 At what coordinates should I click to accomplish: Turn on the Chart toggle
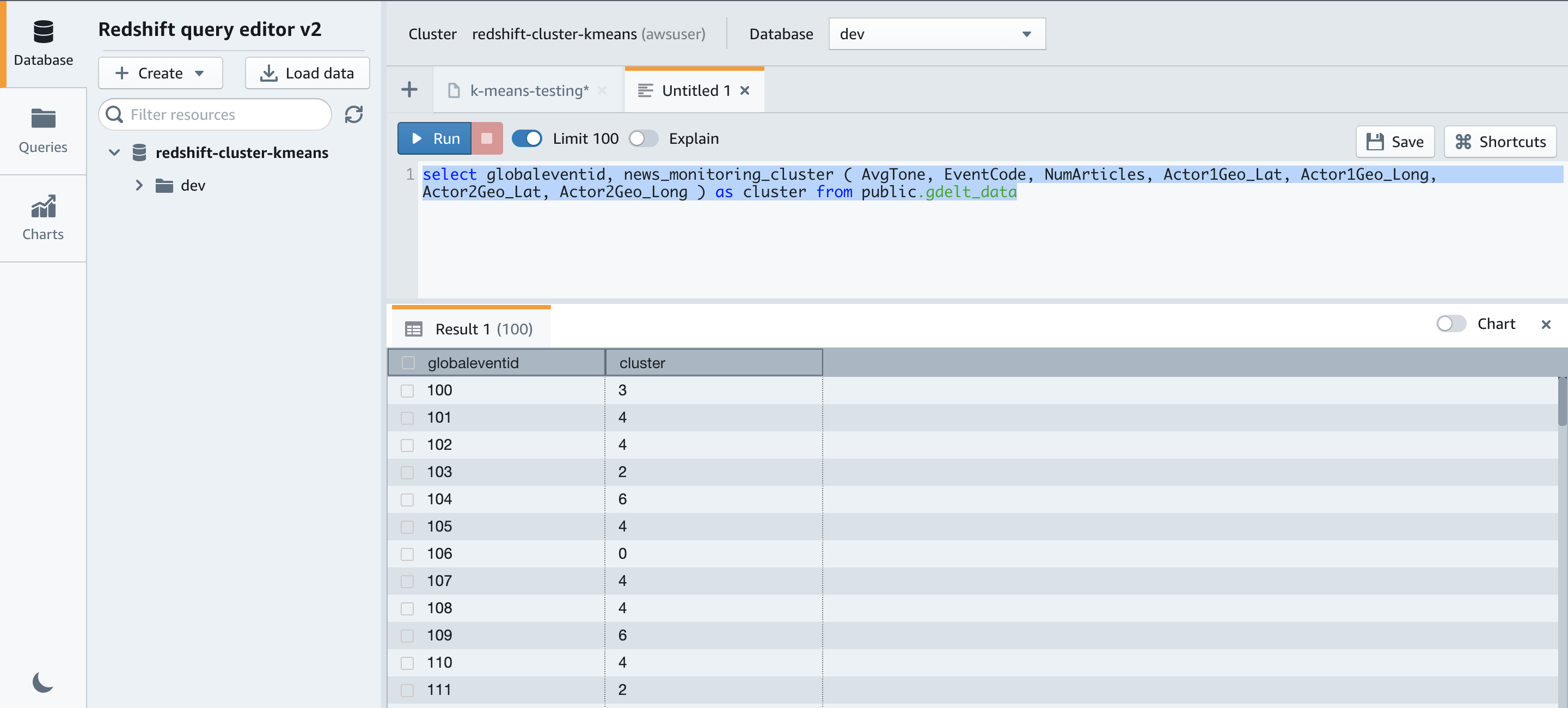[x=1450, y=324]
